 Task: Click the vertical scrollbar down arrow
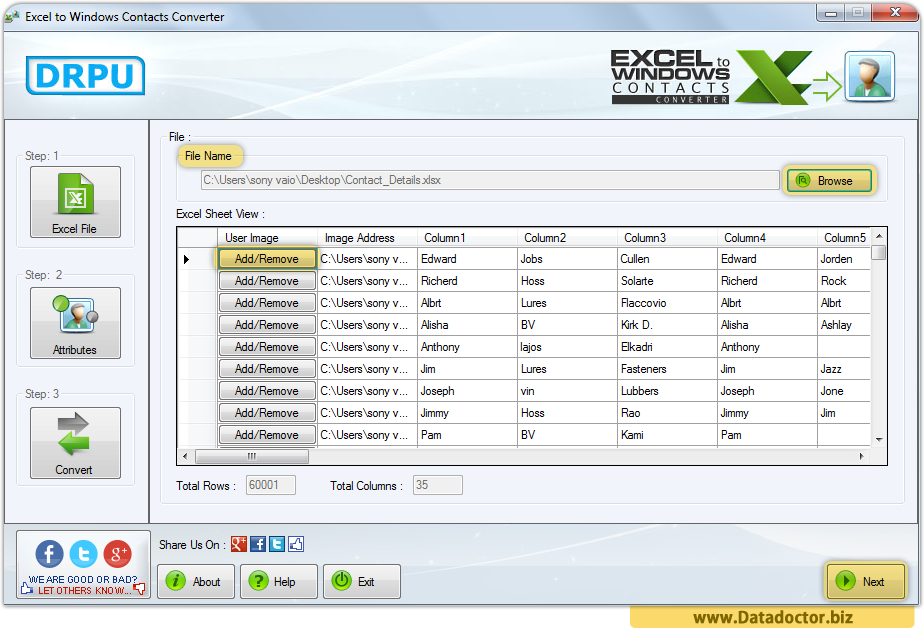tap(879, 439)
